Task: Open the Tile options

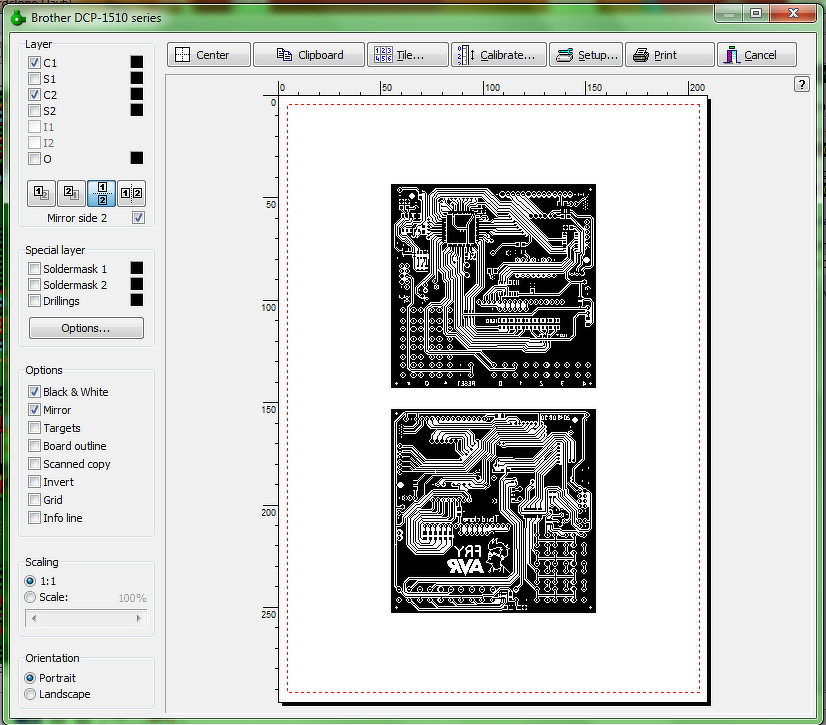Action: 408,55
